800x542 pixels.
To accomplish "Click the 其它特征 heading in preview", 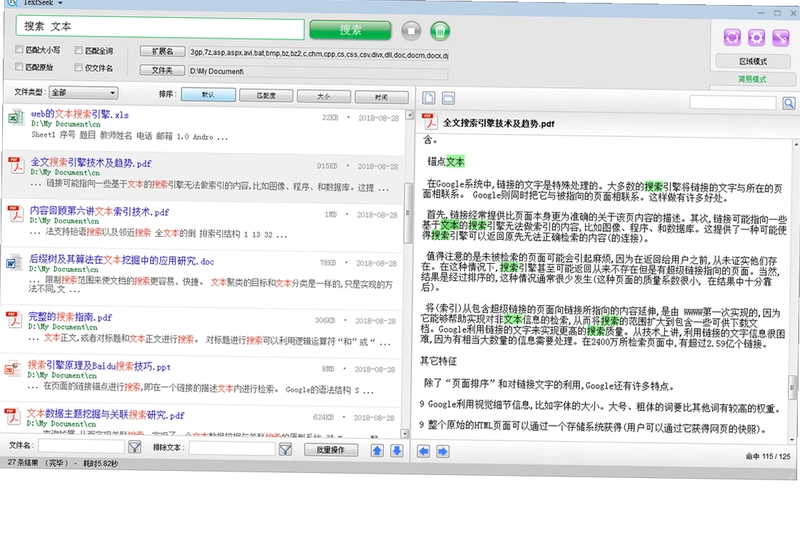I will (438, 361).
